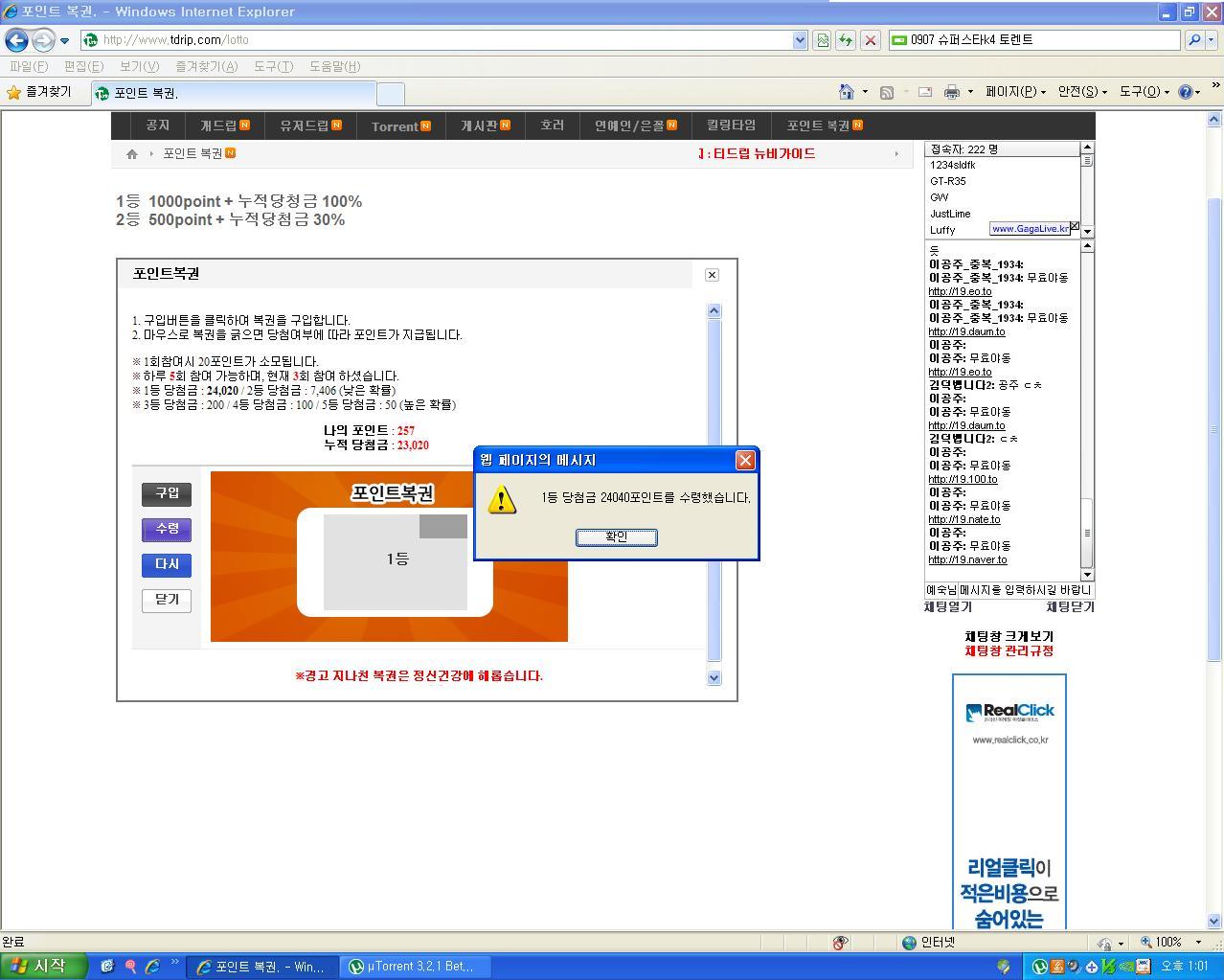Image resolution: width=1224 pixels, height=980 pixels.
Task: Click the IE back navigation arrow
Action: coord(17,40)
